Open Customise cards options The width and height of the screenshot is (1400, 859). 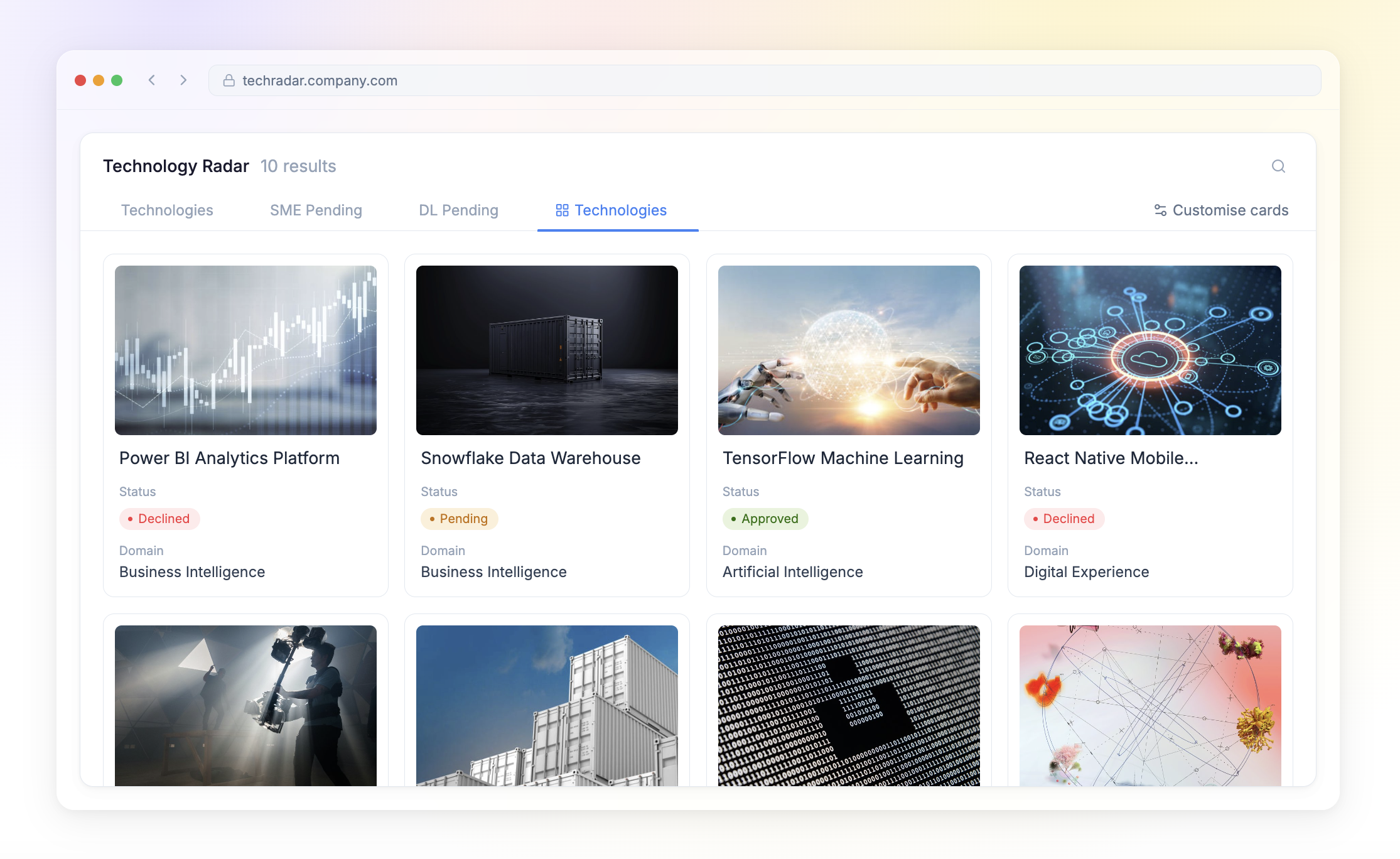point(1221,210)
